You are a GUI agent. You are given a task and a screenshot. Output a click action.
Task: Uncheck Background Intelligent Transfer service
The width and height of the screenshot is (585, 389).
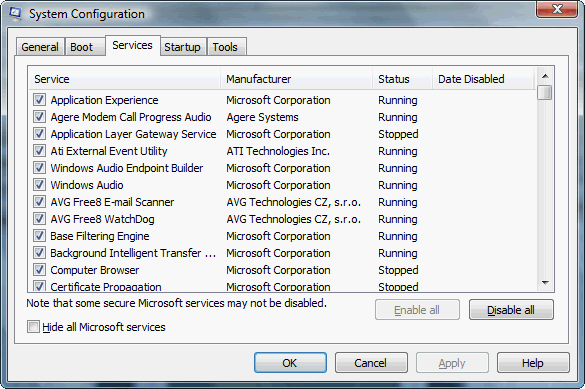39,252
